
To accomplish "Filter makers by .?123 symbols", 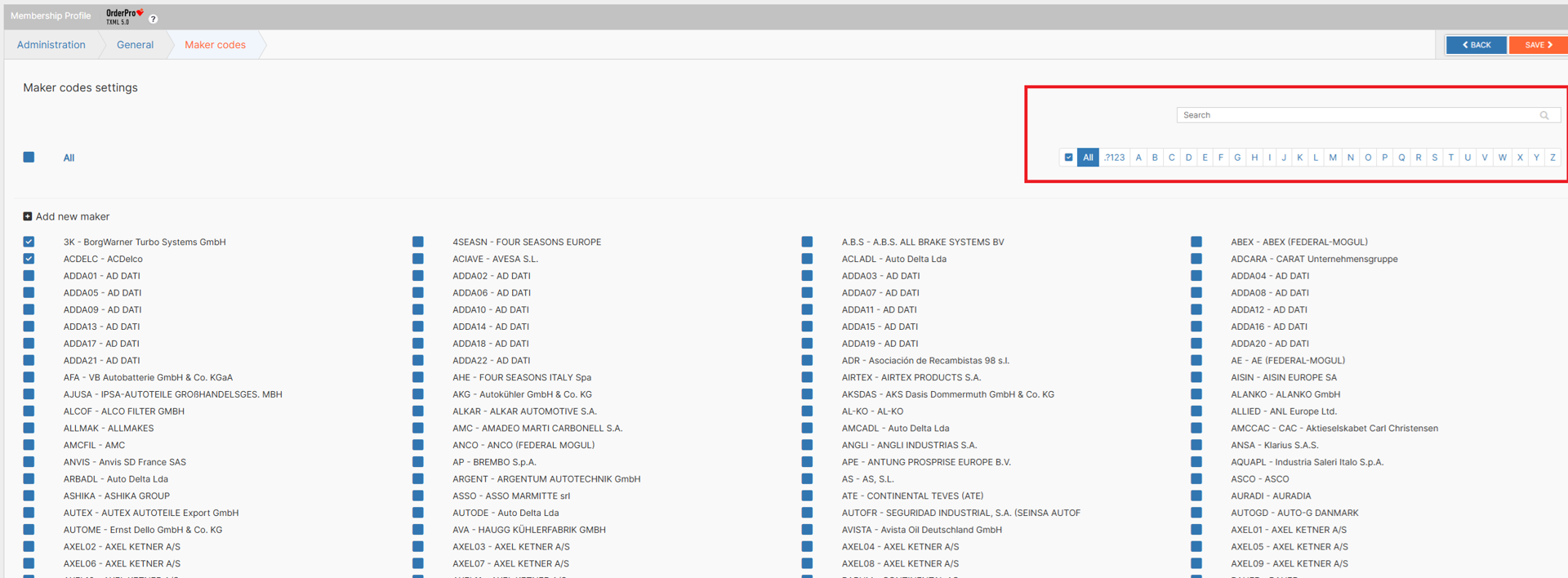I will click(x=1114, y=158).
